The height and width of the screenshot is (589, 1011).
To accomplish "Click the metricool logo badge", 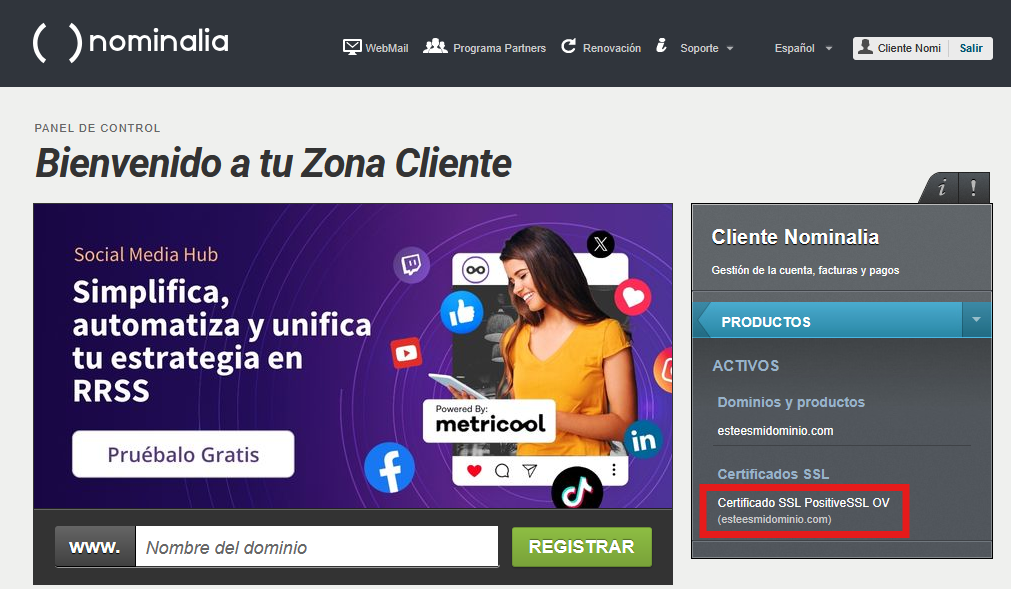I will 489,420.
